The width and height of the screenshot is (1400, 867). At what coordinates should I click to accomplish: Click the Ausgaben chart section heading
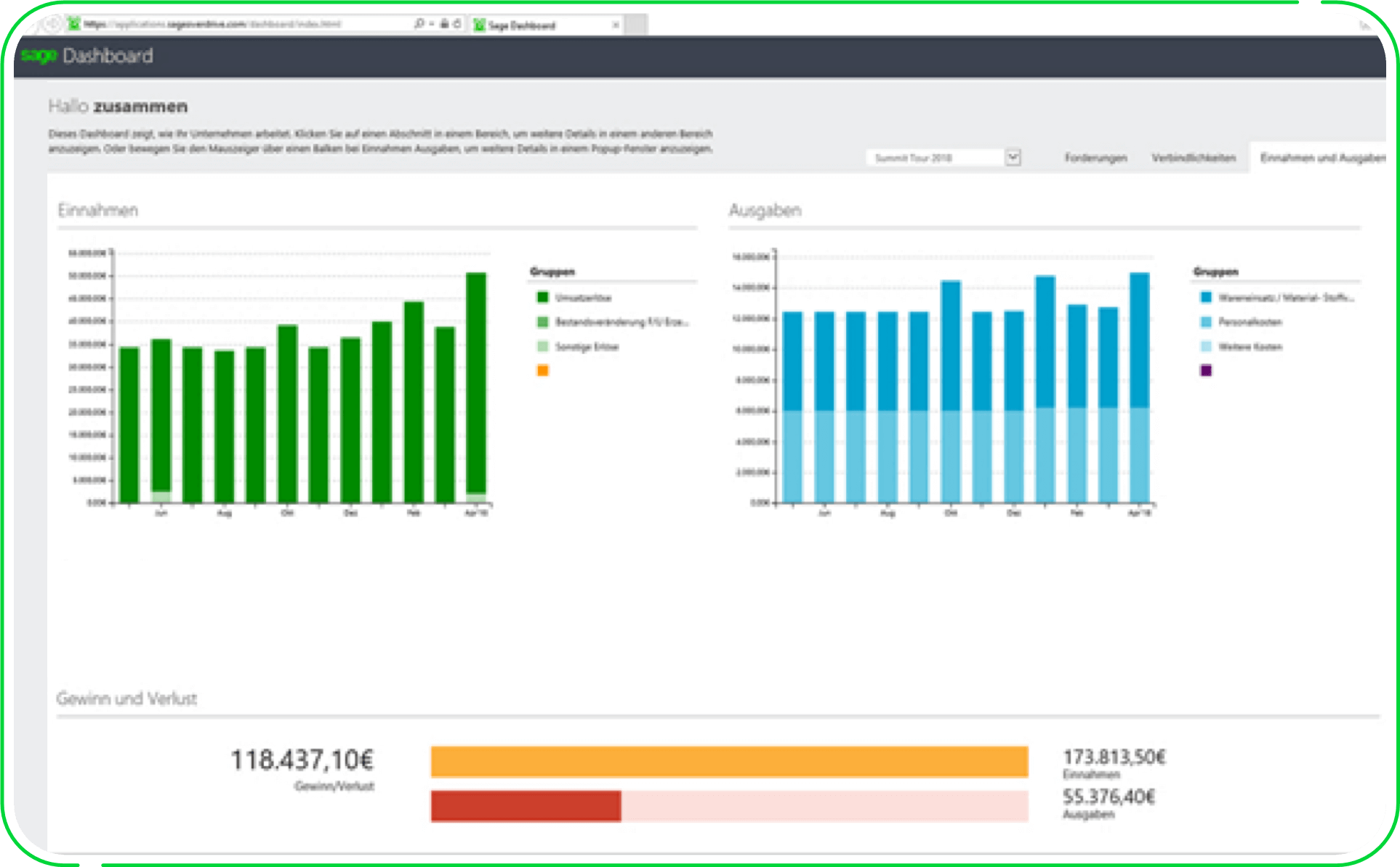pos(765,210)
